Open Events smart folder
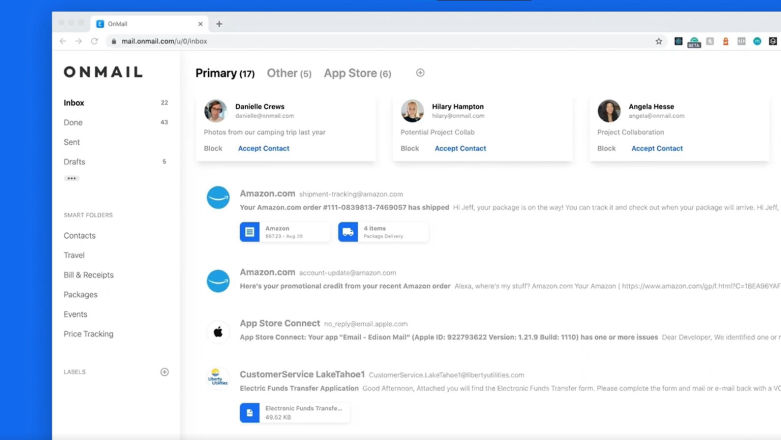Screen dimensions: 781x440 pyautogui.click(x=75, y=314)
